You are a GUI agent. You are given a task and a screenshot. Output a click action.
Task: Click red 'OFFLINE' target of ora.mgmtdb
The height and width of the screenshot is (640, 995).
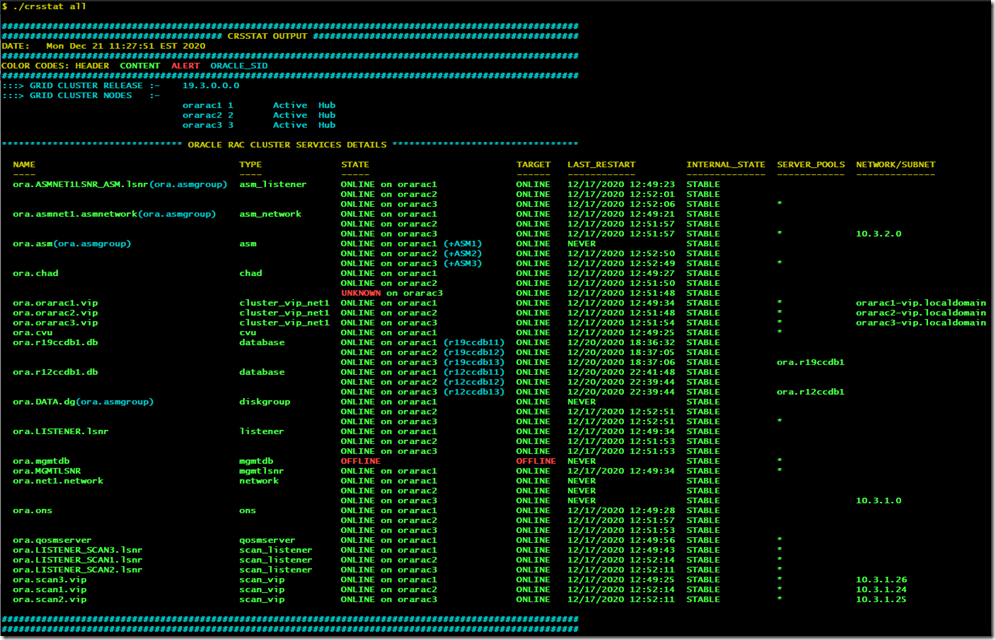point(536,461)
